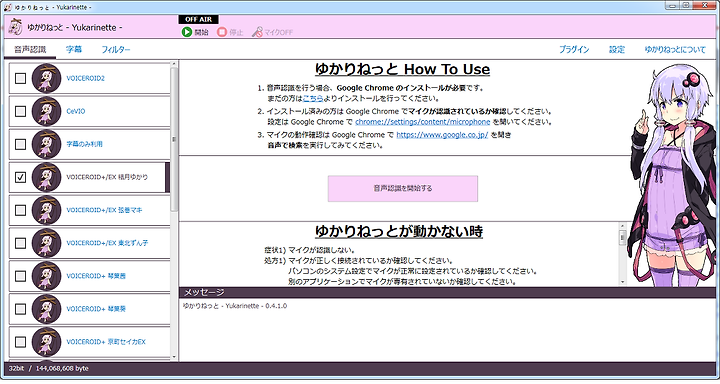Screen dimensions: 720x384
Task: Click the red 停止 stop icon
Action: pos(222,32)
